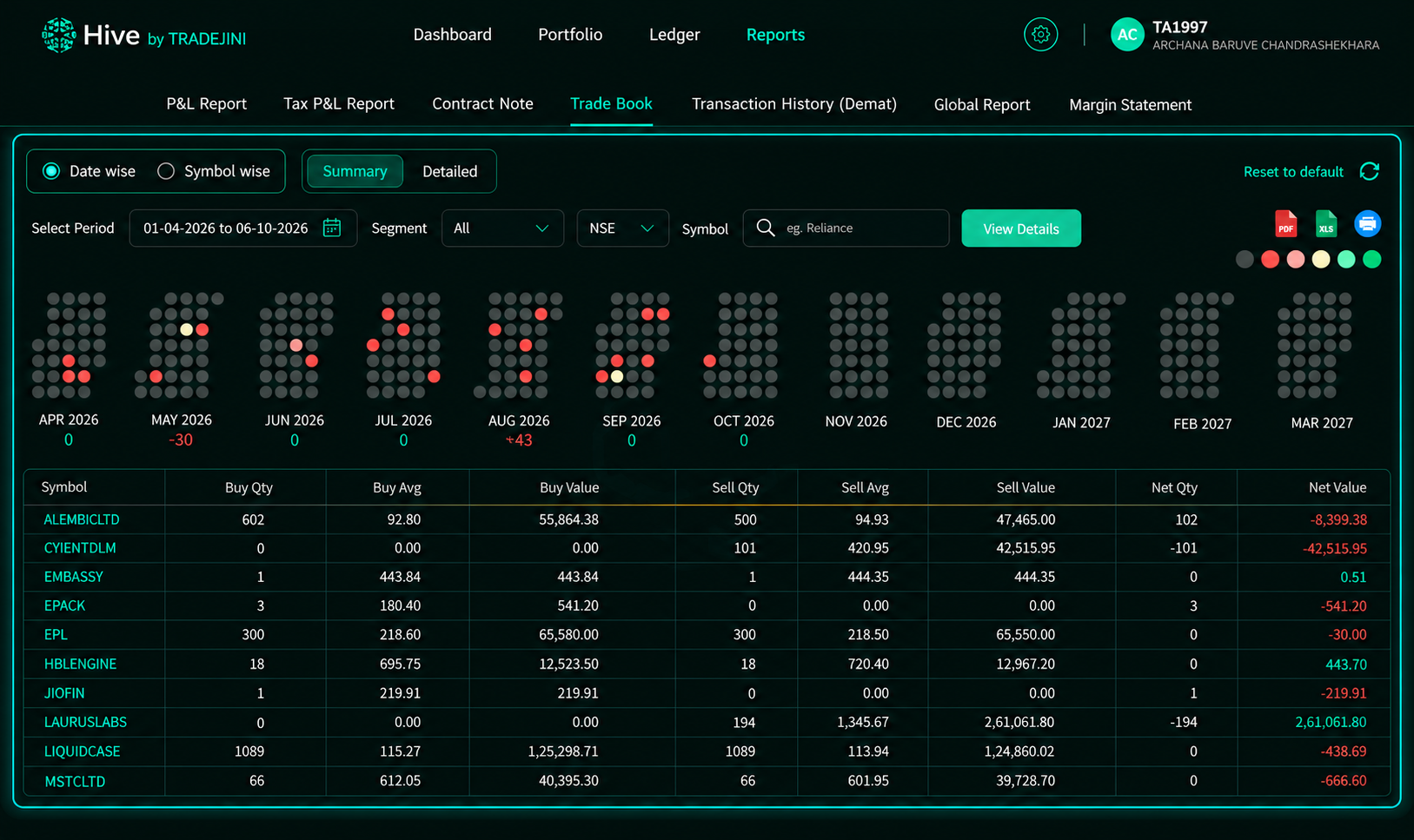This screenshot has width=1414, height=840.
Task: Open the Portfolio menu
Action: coord(570,35)
